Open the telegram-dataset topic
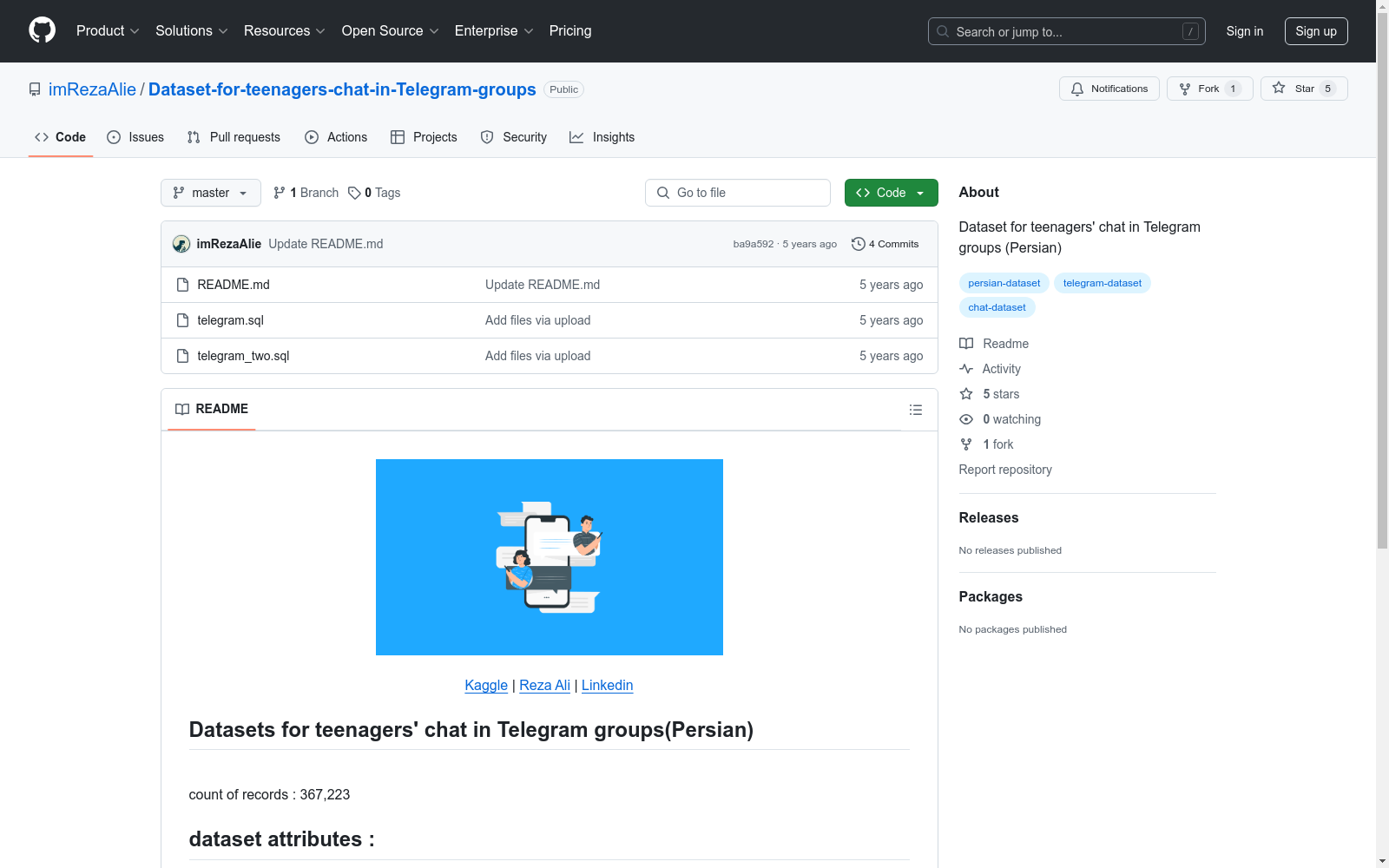Viewport: 1389px width, 868px height. [1103, 283]
